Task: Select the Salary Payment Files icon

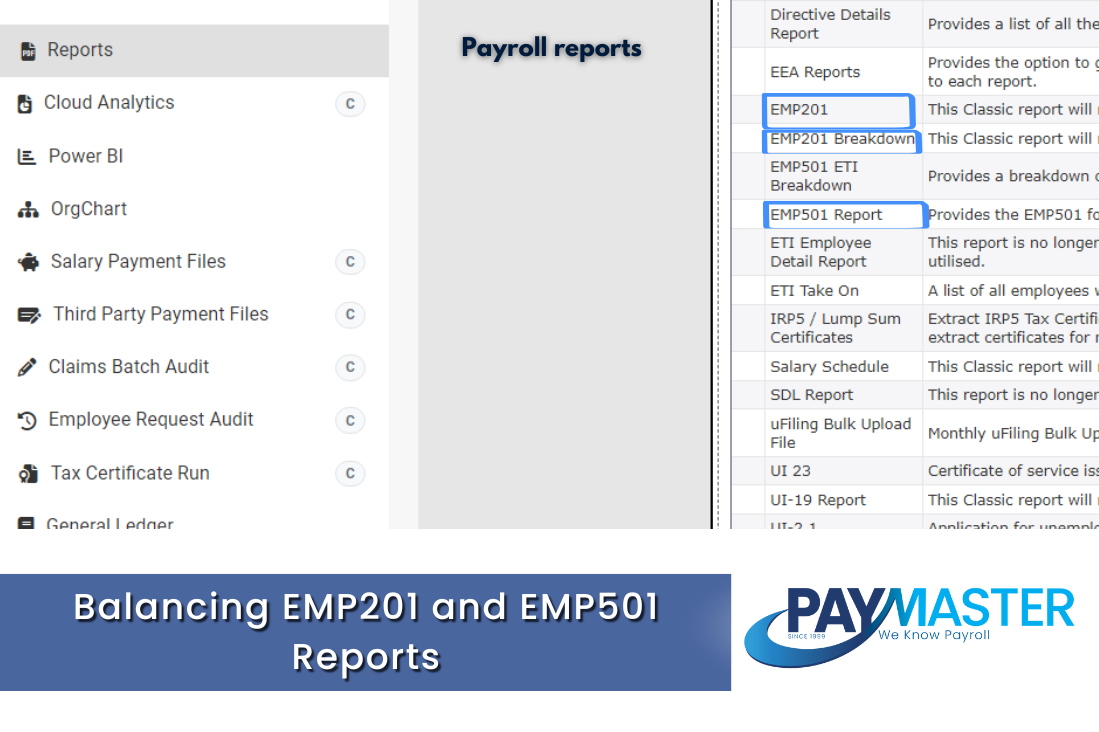Action: point(26,261)
